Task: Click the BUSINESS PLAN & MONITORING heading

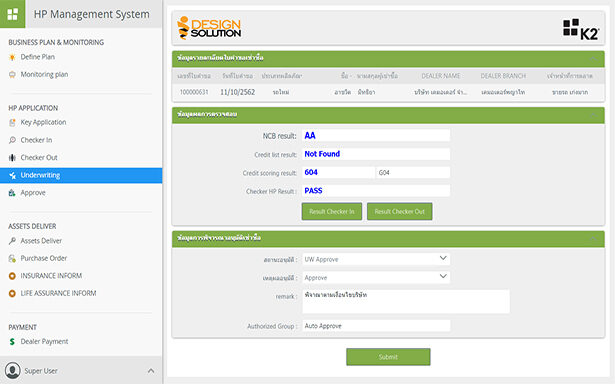Action: (56, 42)
